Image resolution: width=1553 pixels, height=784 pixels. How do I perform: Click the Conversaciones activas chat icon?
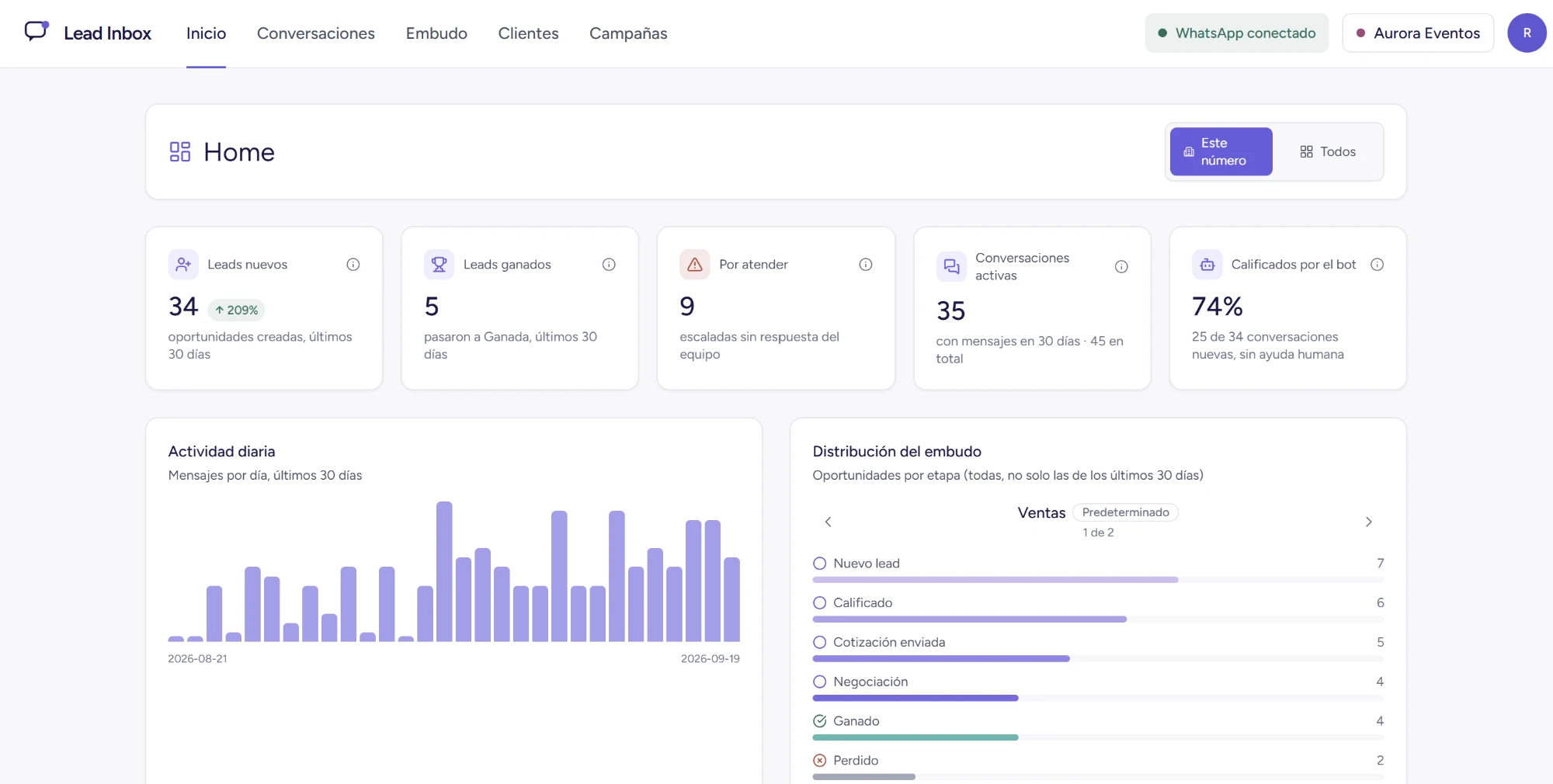[x=951, y=267]
